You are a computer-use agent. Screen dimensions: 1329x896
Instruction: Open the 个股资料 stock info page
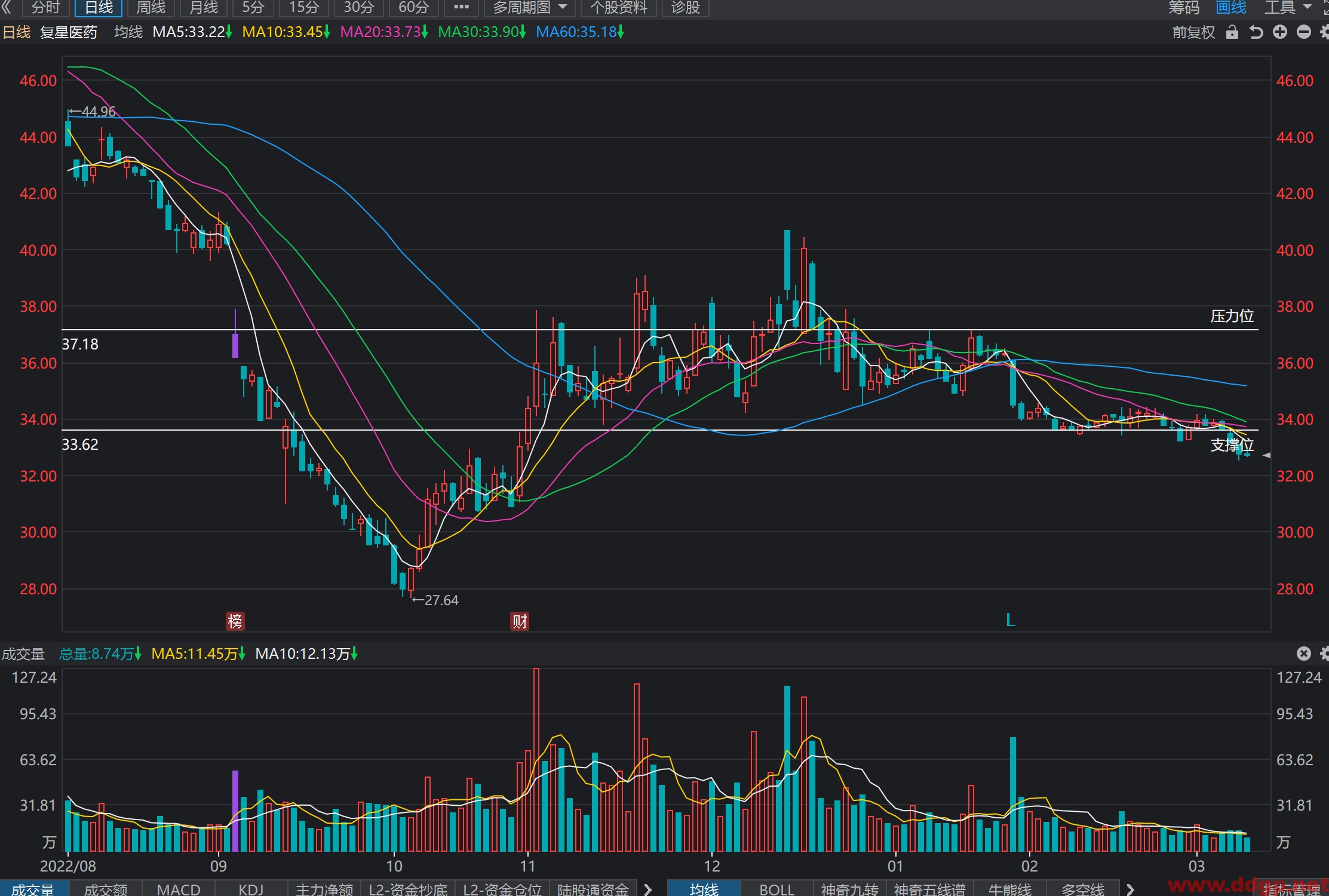point(619,7)
